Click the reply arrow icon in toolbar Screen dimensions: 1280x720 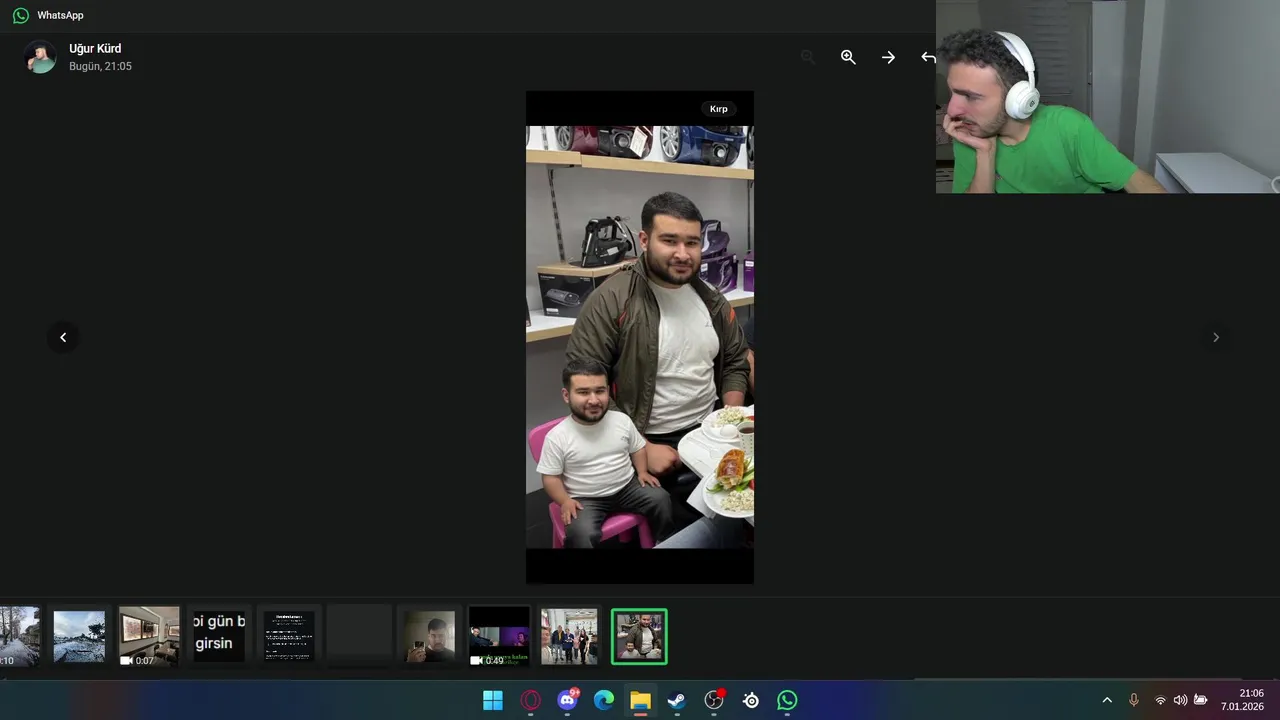coord(928,57)
